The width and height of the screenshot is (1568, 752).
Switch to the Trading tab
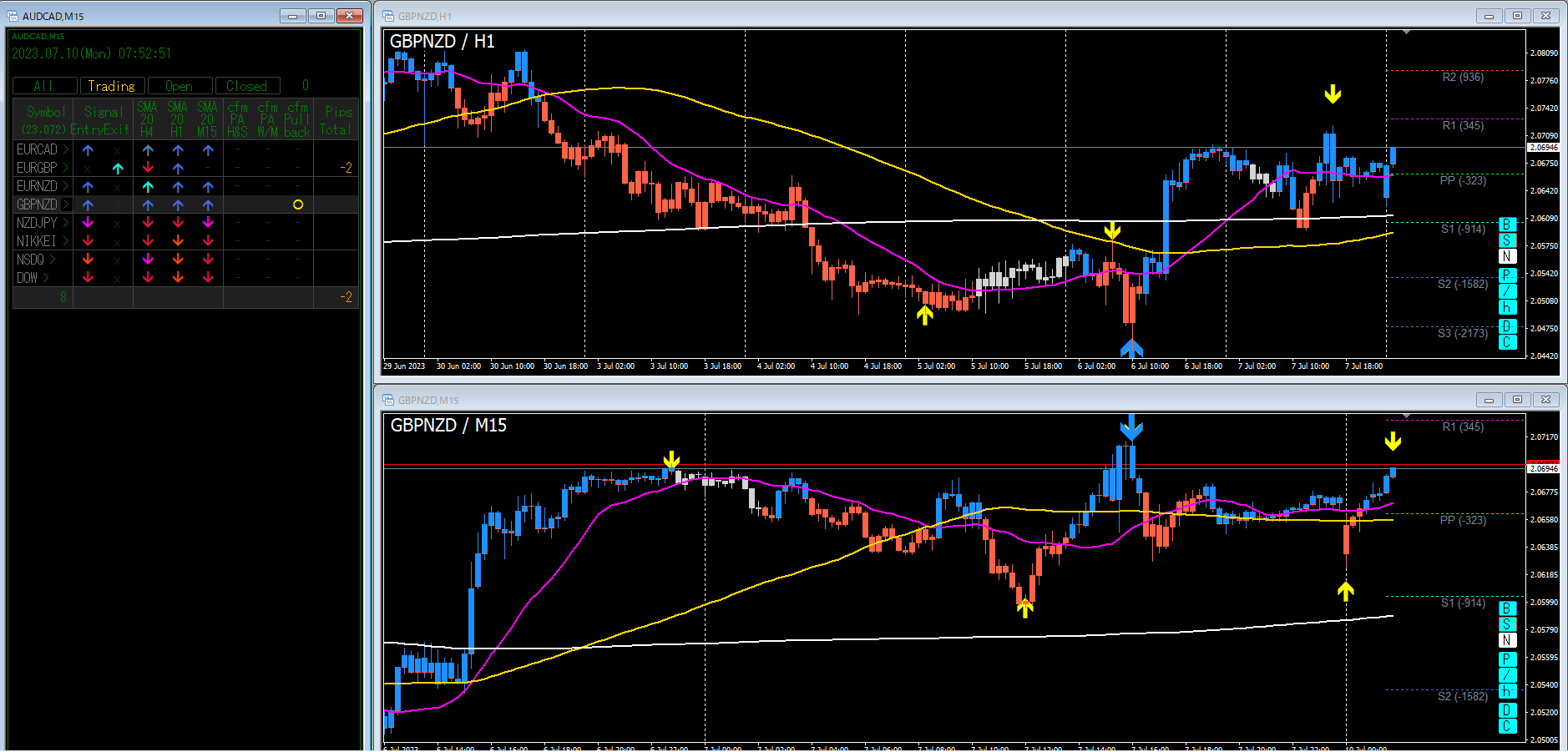coord(112,86)
